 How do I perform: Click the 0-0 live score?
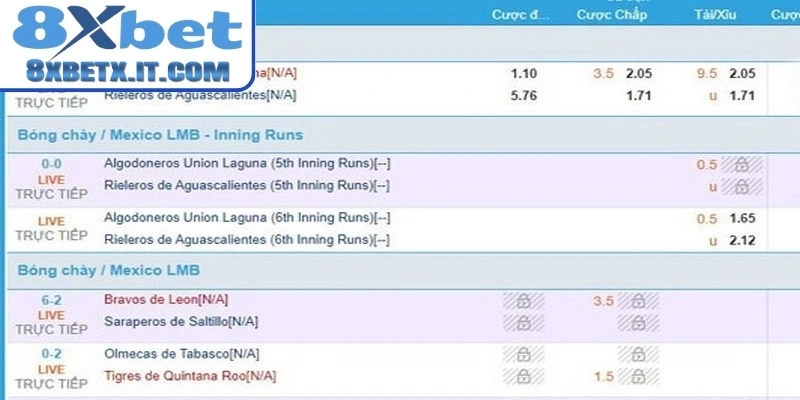(x=52, y=164)
